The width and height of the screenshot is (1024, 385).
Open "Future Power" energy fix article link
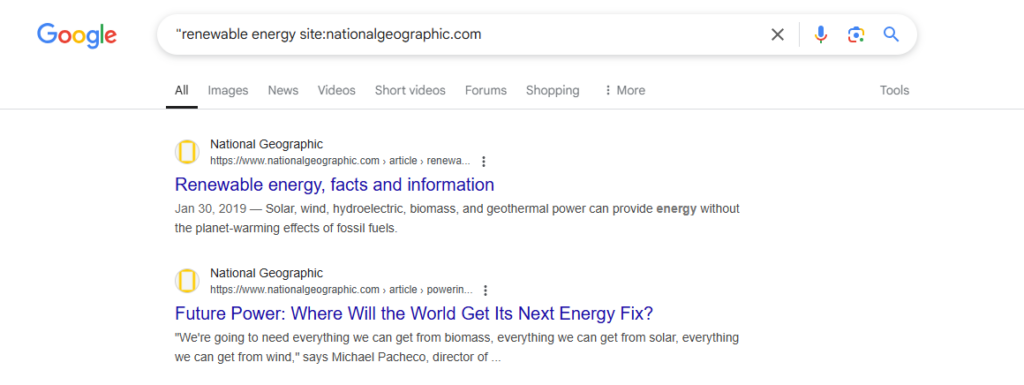point(414,314)
